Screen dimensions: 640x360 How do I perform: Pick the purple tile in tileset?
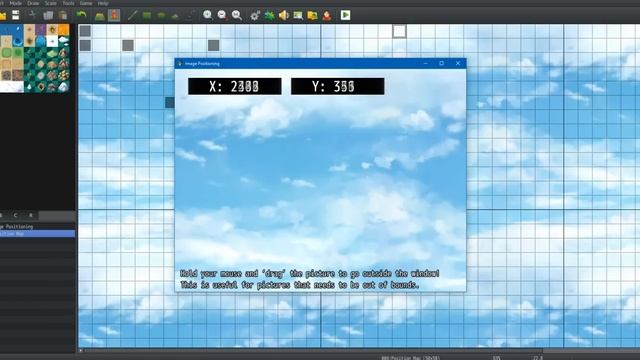(40, 29)
